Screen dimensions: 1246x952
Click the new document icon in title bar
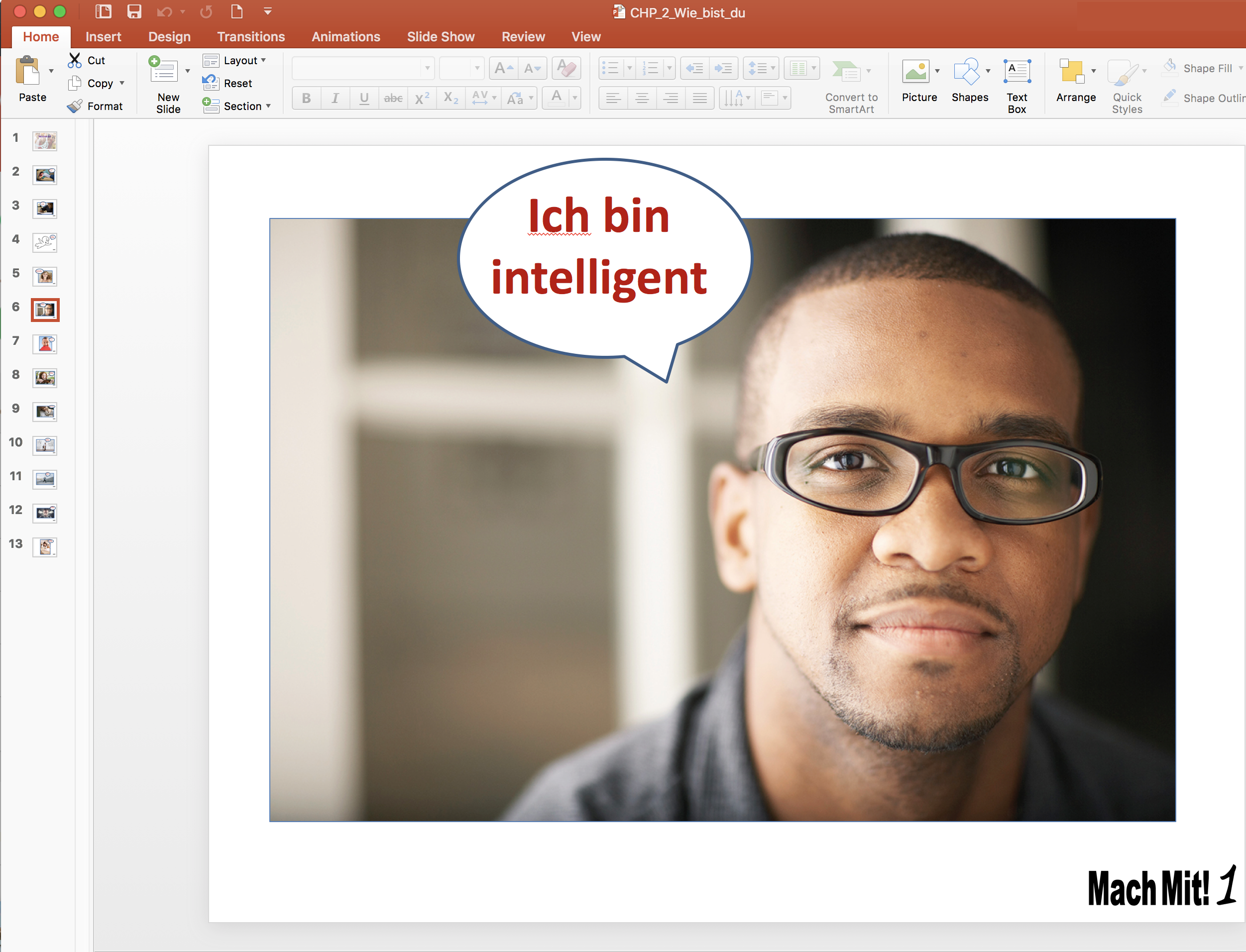[x=237, y=11]
